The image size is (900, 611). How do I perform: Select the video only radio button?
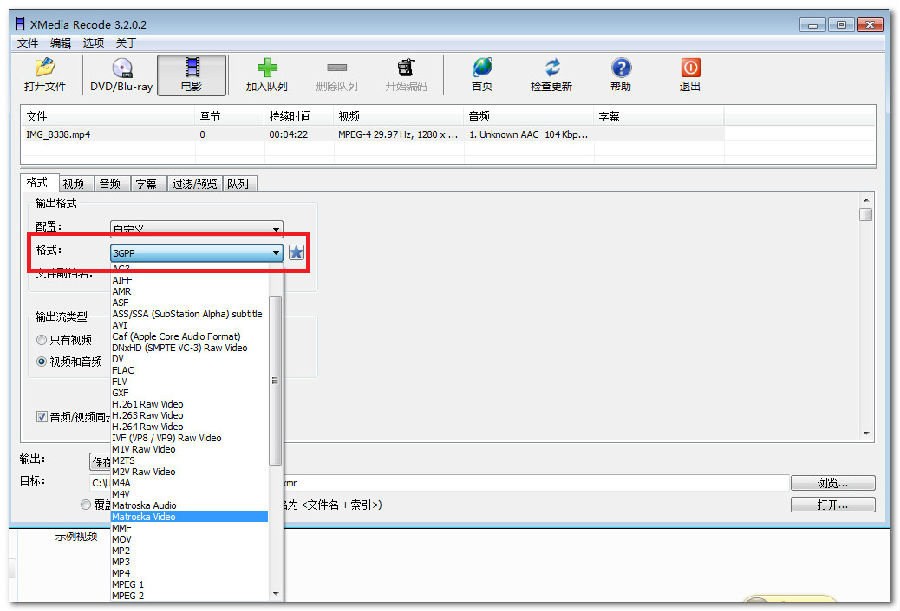click(41, 340)
